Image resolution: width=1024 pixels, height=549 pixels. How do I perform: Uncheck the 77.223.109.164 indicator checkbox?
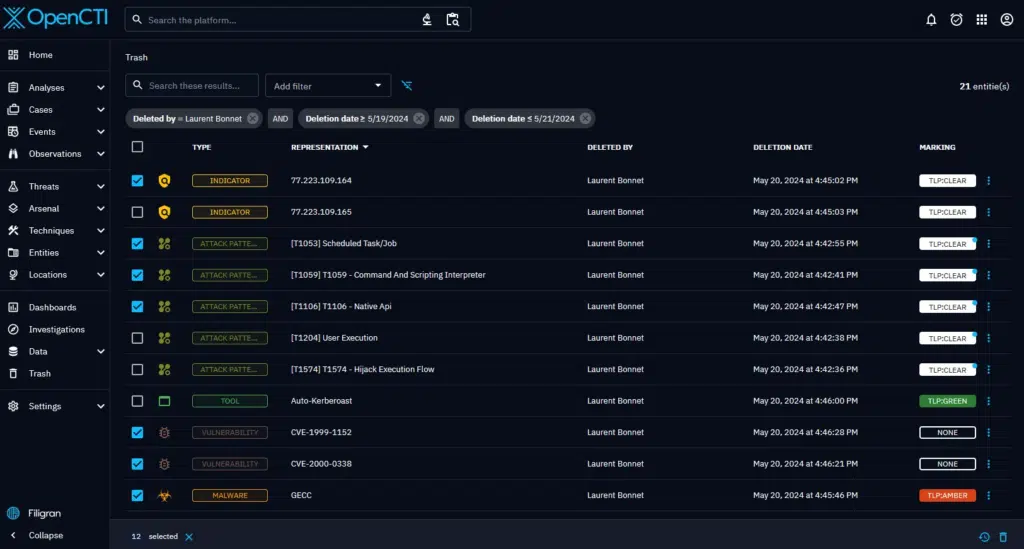[137, 181]
